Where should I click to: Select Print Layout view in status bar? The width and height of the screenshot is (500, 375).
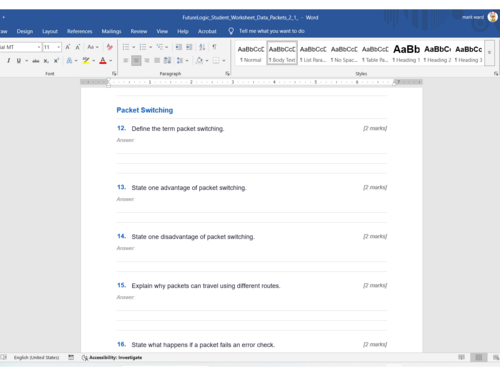tap(479, 357)
